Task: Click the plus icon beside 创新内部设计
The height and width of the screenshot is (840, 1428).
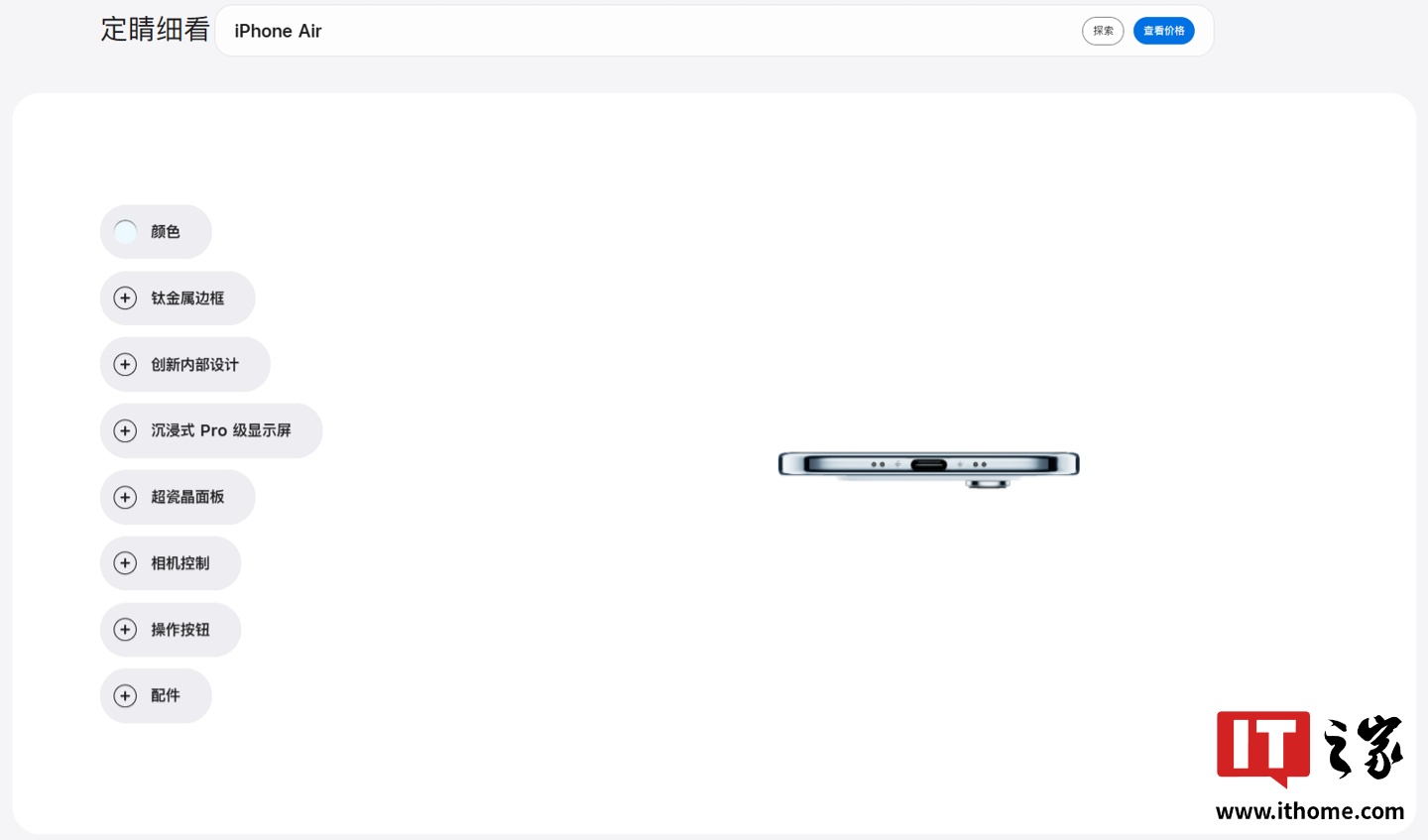Action: pyautogui.click(x=125, y=365)
